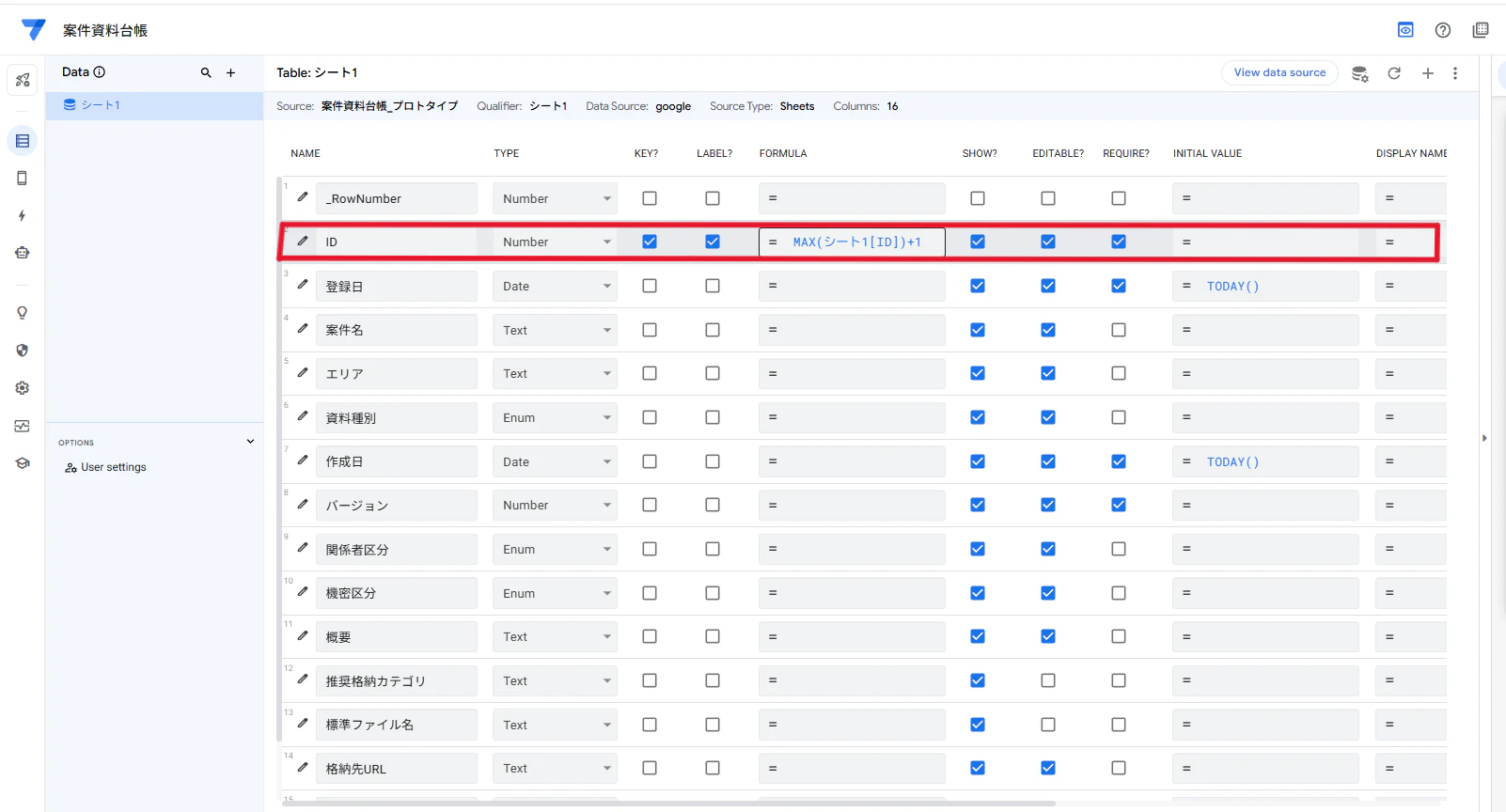This screenshot has width=1506, height=812.
Task: Toggle the EDITABLE checkbox for 推奨格納カテゴリ
Action: click(x=1048, y=680)
